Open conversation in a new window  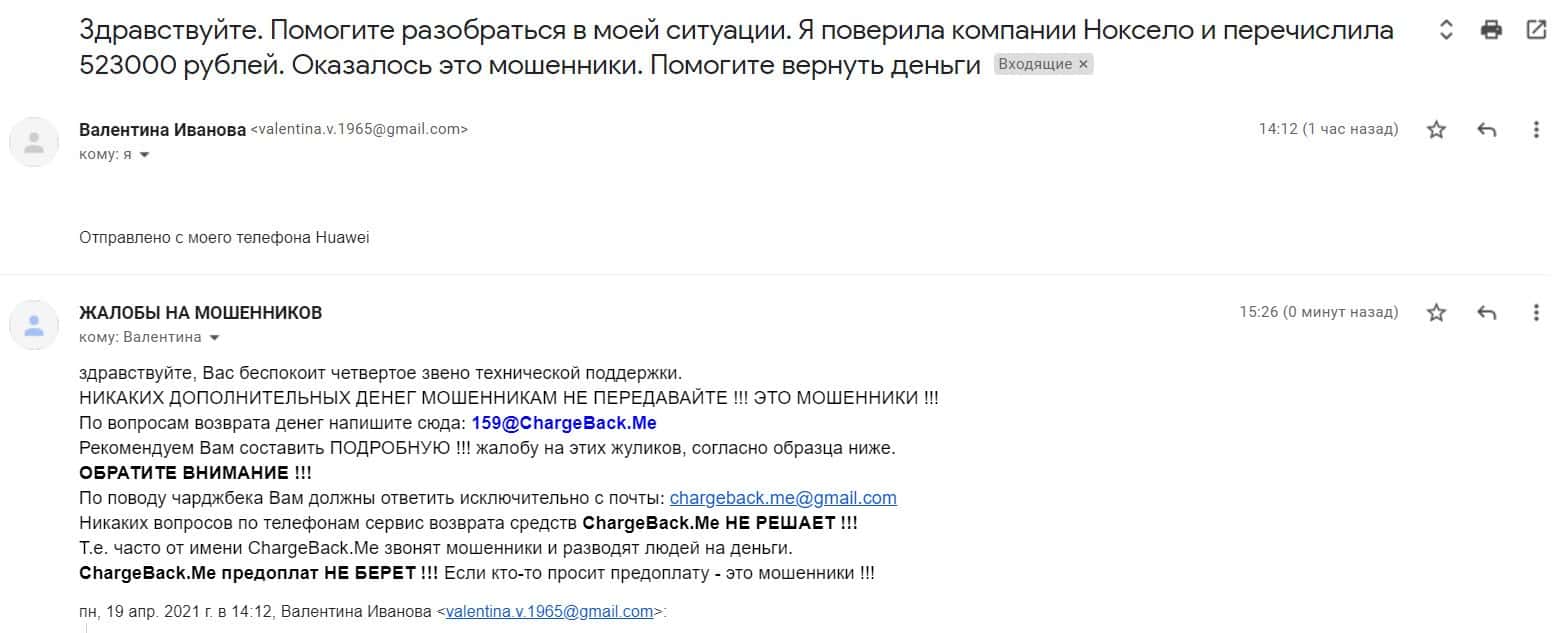click(1536, 30)
